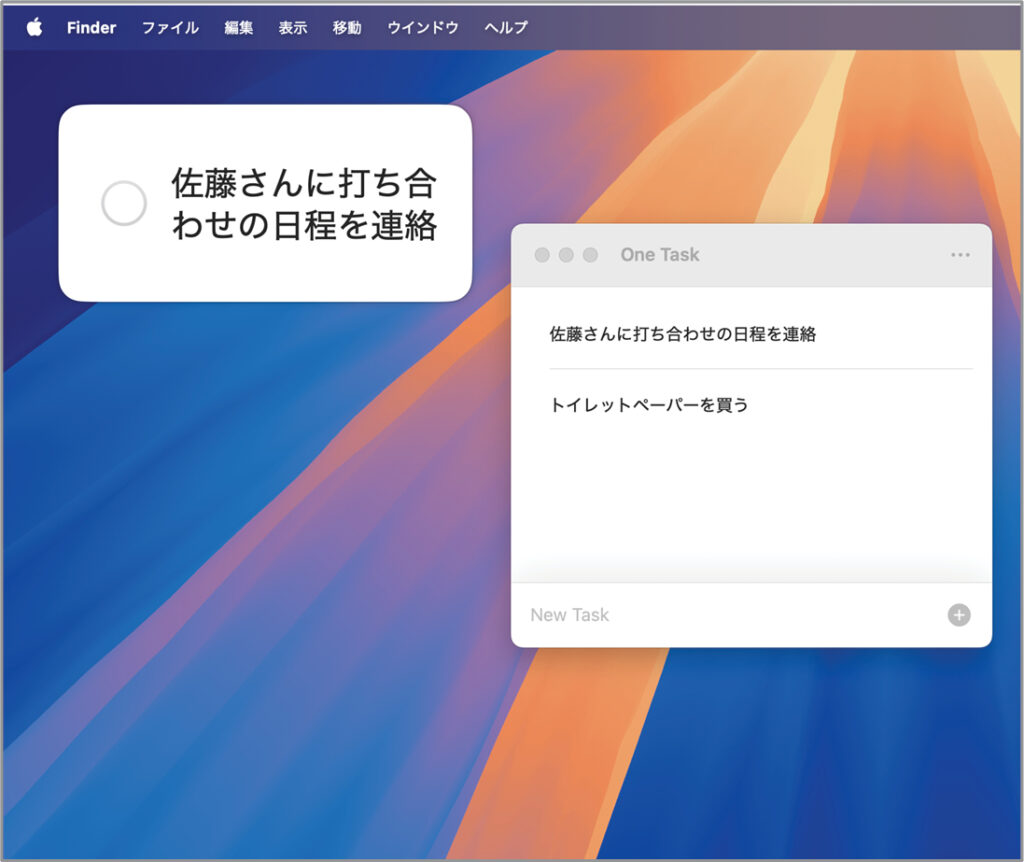Open the ヘルプ menu
The height and width of the screenshot is (862, 1024).
point(505,27)
